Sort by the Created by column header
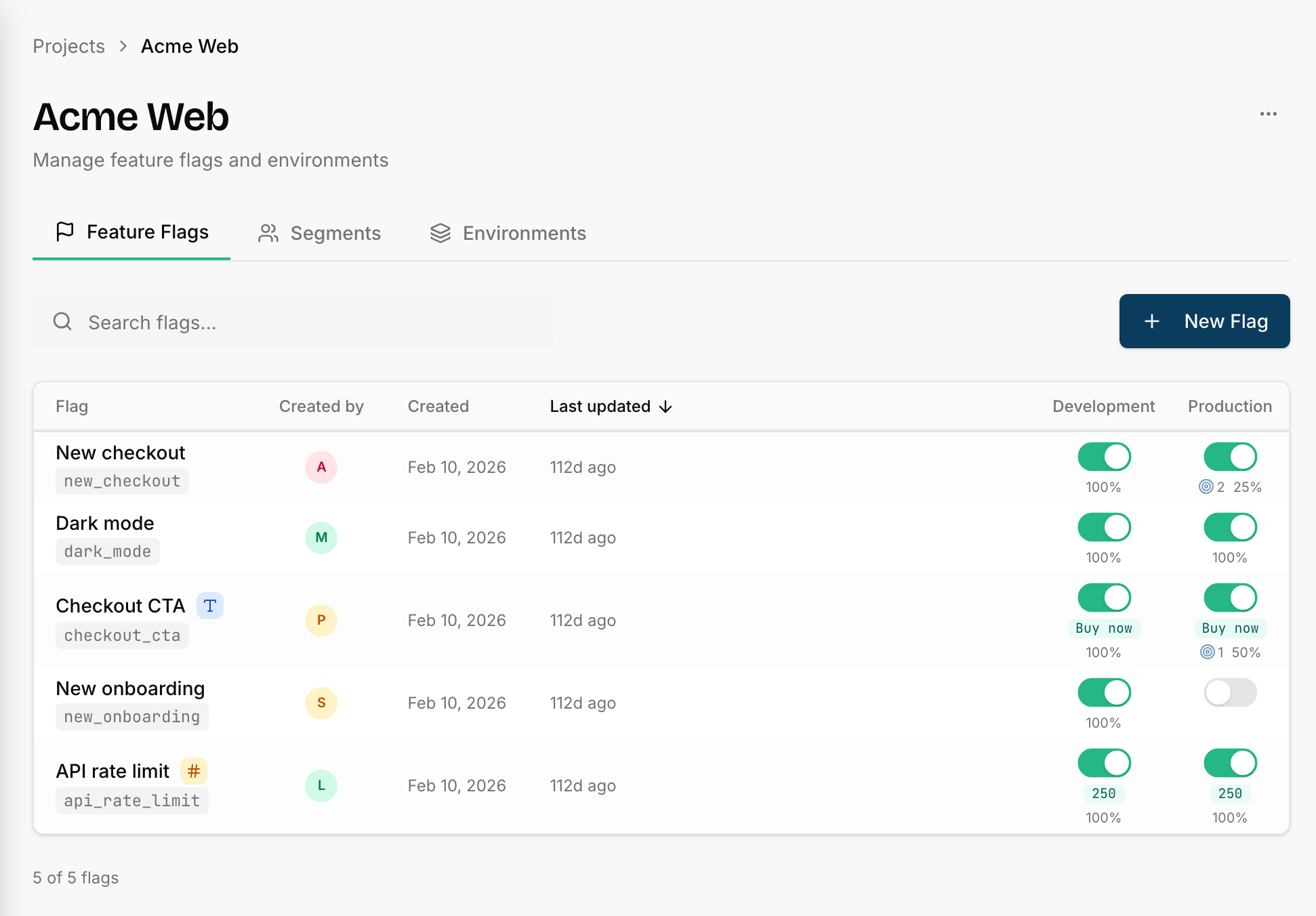The width and height of the screenshot is (1316, 916). 321,407
